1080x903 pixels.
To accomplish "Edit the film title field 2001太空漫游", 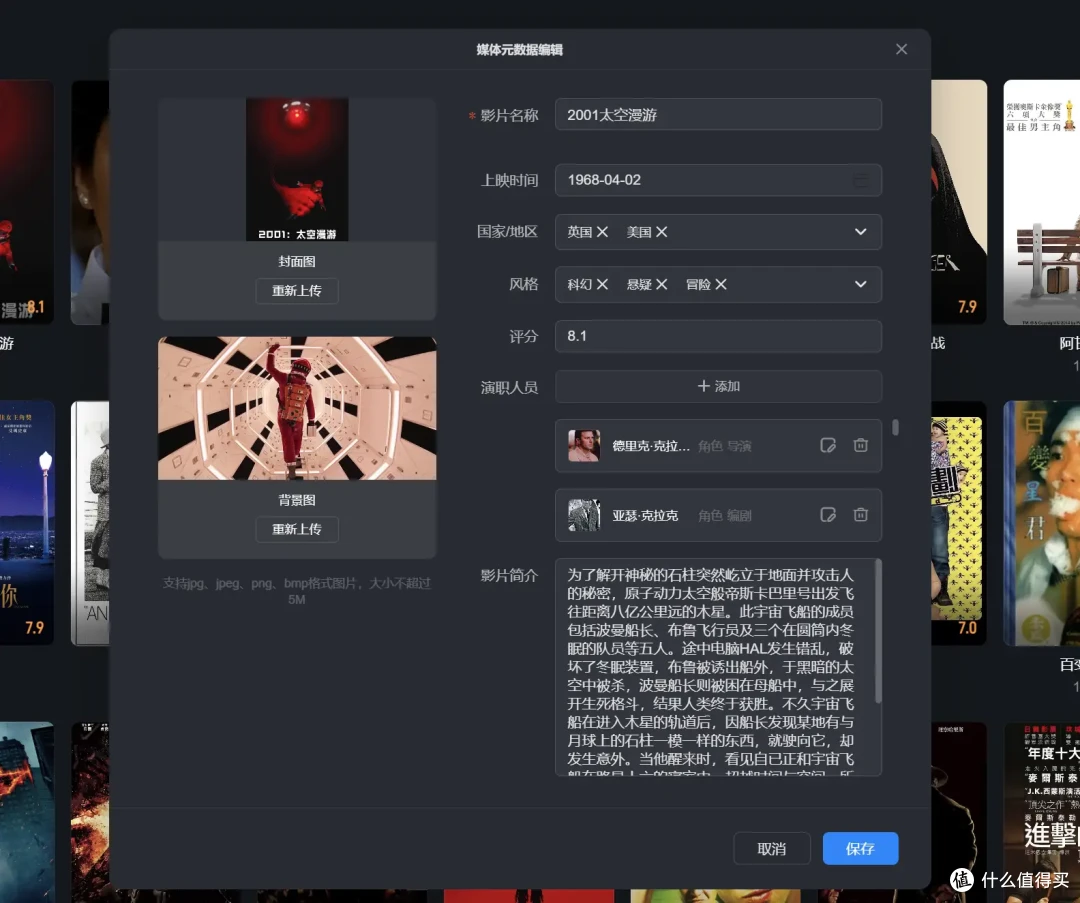I will [x=718, y=114].
